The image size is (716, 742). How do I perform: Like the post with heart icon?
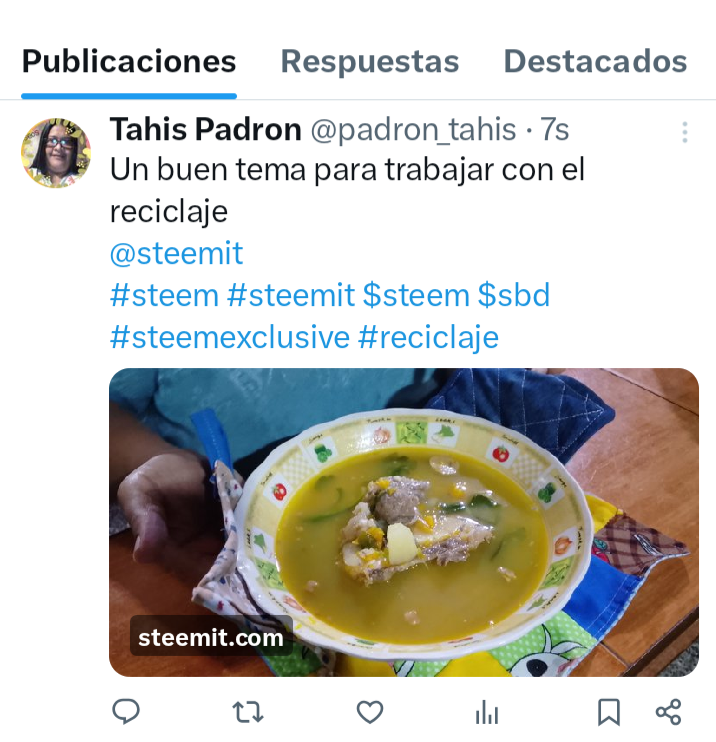click(x=370, y=712)
